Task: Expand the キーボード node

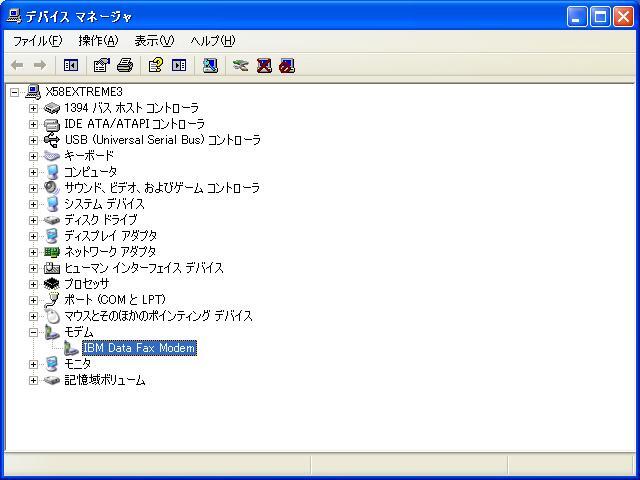Action: (x=33, y=156)
